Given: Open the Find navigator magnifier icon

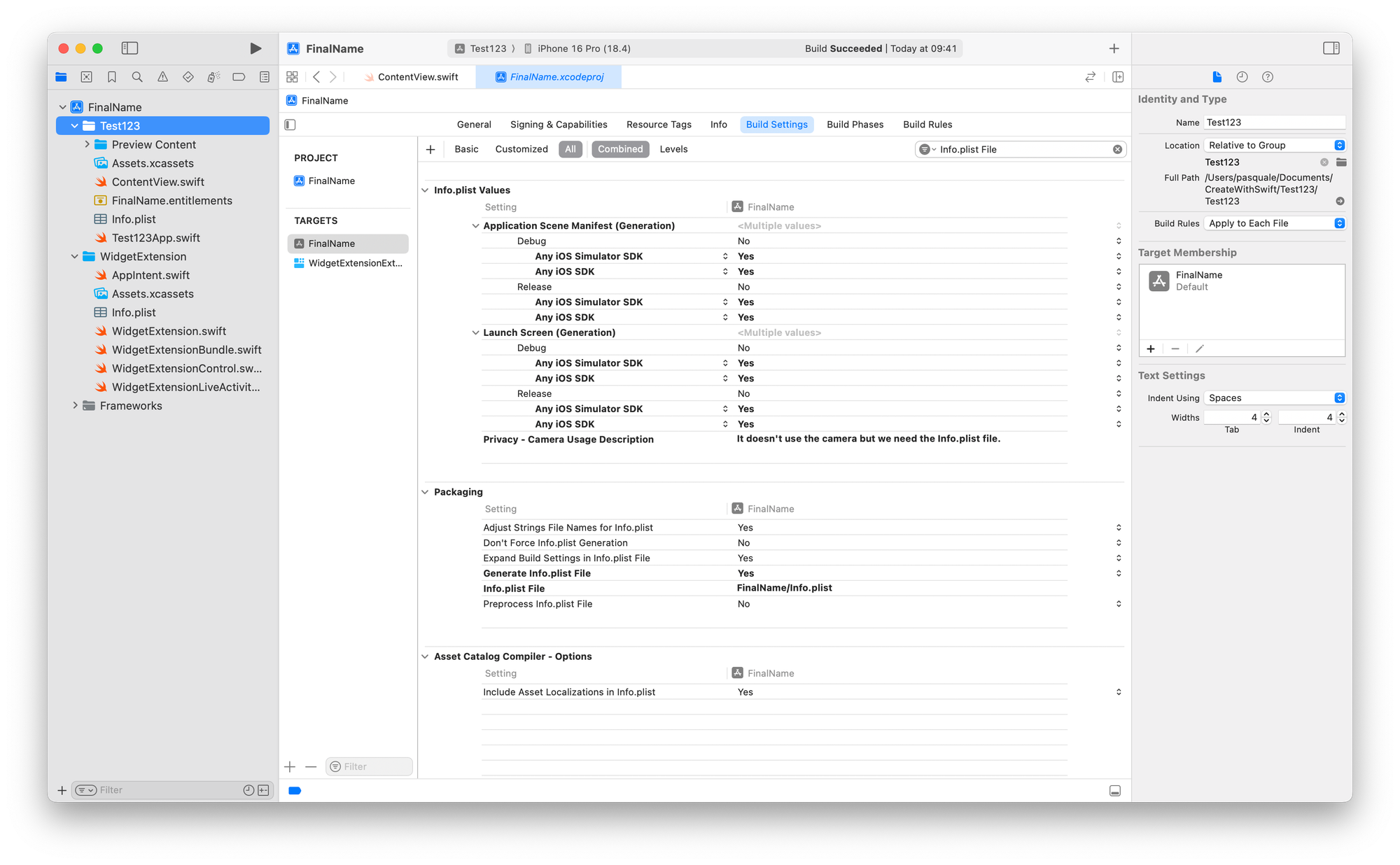Looking at the screenshot, I should [x=137, y=77].
